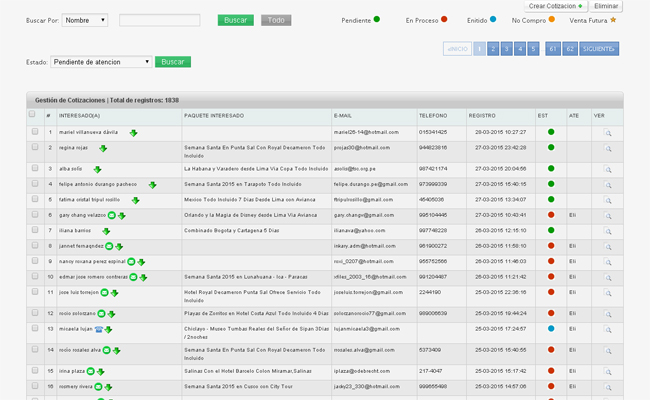The width and height of the screenshot is (650, 400).
Task: Open the Buscar Por Nombre dropdown
Action: pyautogui.click(x=85, y=20)
